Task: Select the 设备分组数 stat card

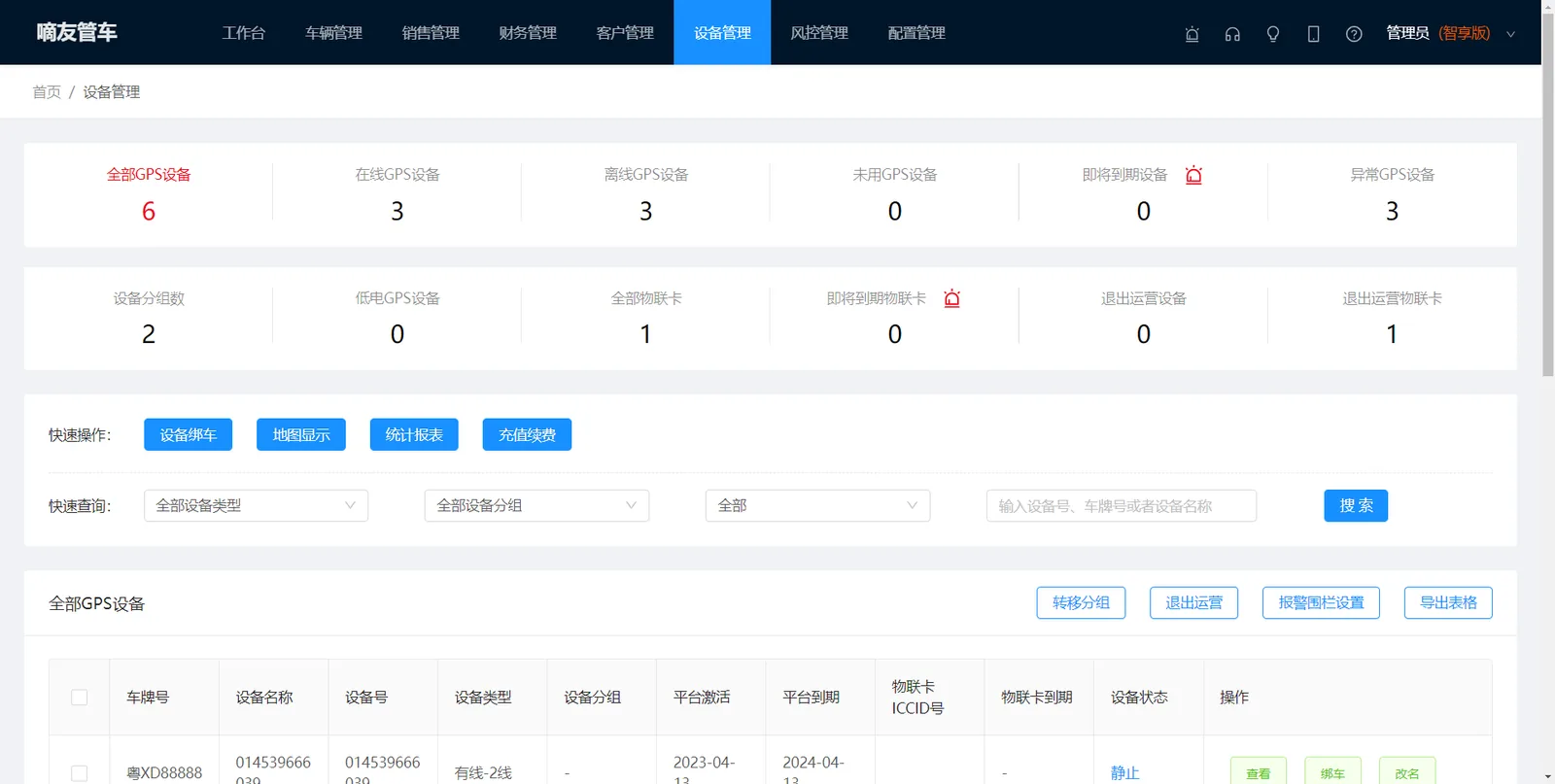Action: (149, 317)
